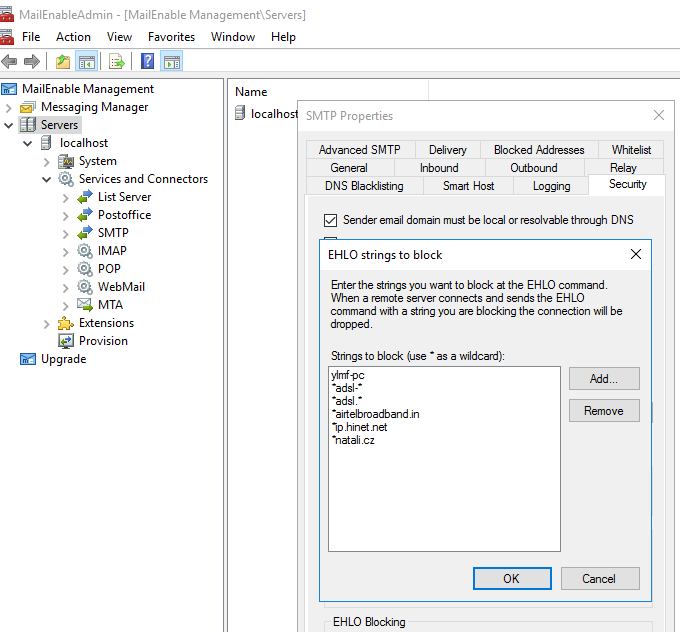Uncheck Sender email domain must be resolvable
This screenshot has width=680, height=632.
(330, 220)
